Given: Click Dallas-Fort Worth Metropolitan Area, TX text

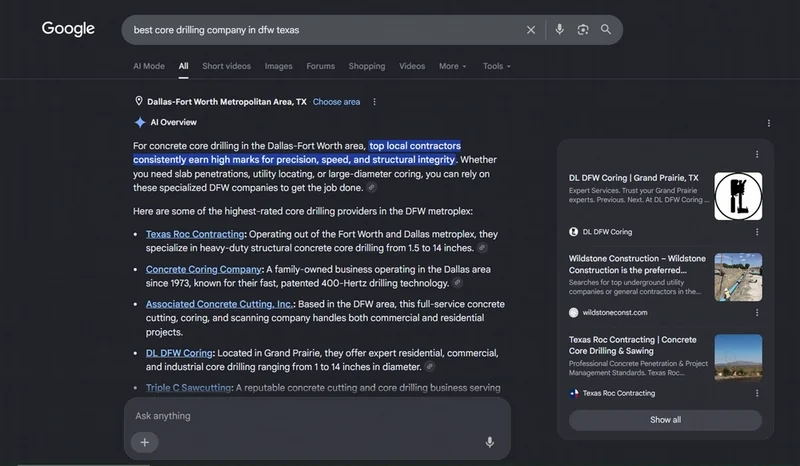Looking at the screenshot, I should (x=227, y=102).
